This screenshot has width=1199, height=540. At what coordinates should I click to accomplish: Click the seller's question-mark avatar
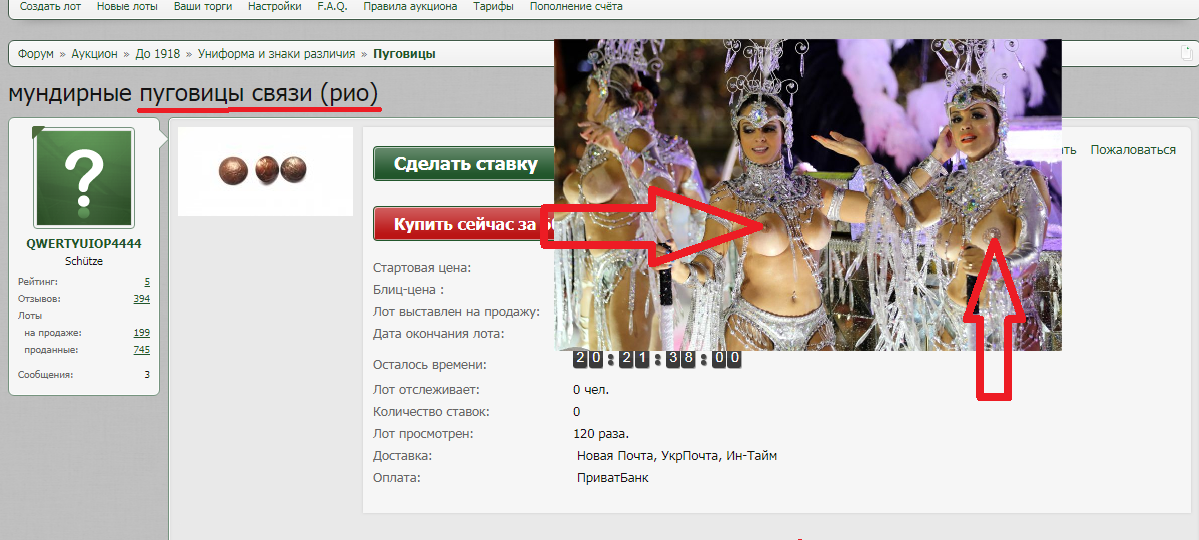84,178
